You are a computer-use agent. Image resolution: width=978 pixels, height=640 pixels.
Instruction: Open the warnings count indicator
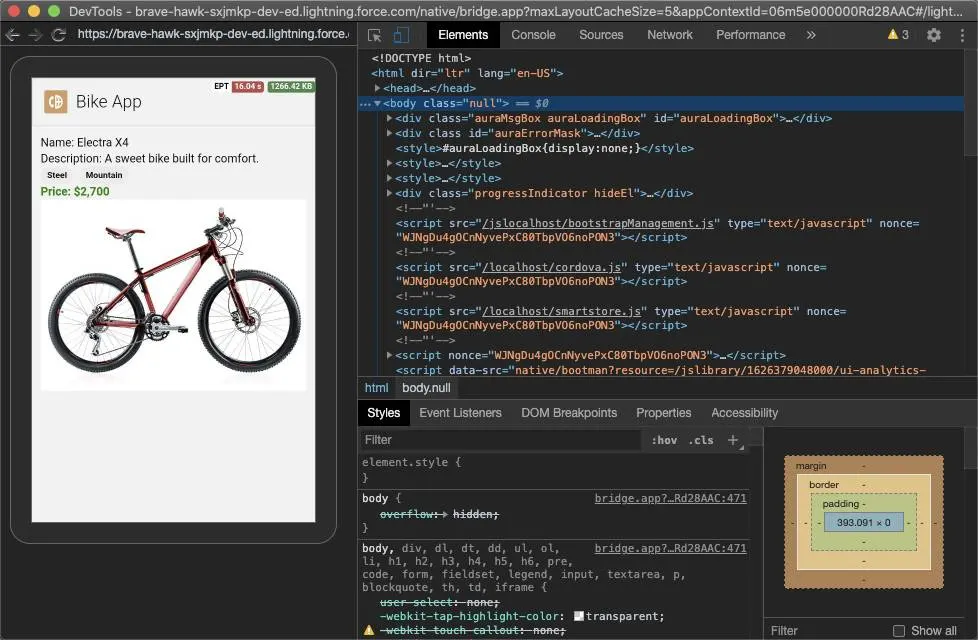point(898,35)
